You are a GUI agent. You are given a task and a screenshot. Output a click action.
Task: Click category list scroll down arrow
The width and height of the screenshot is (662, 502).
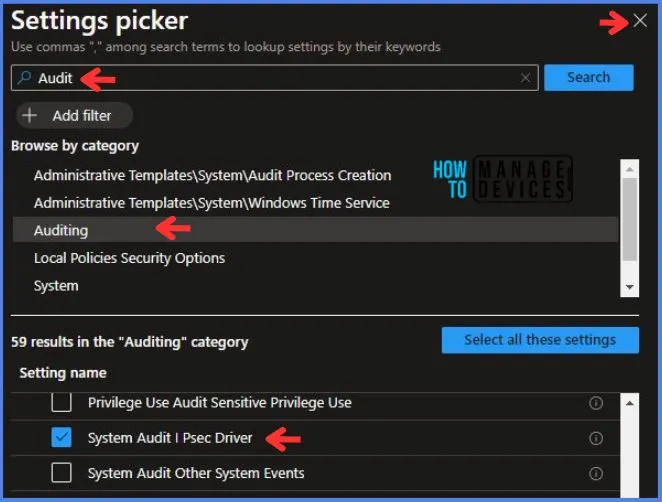pos(629,287)
